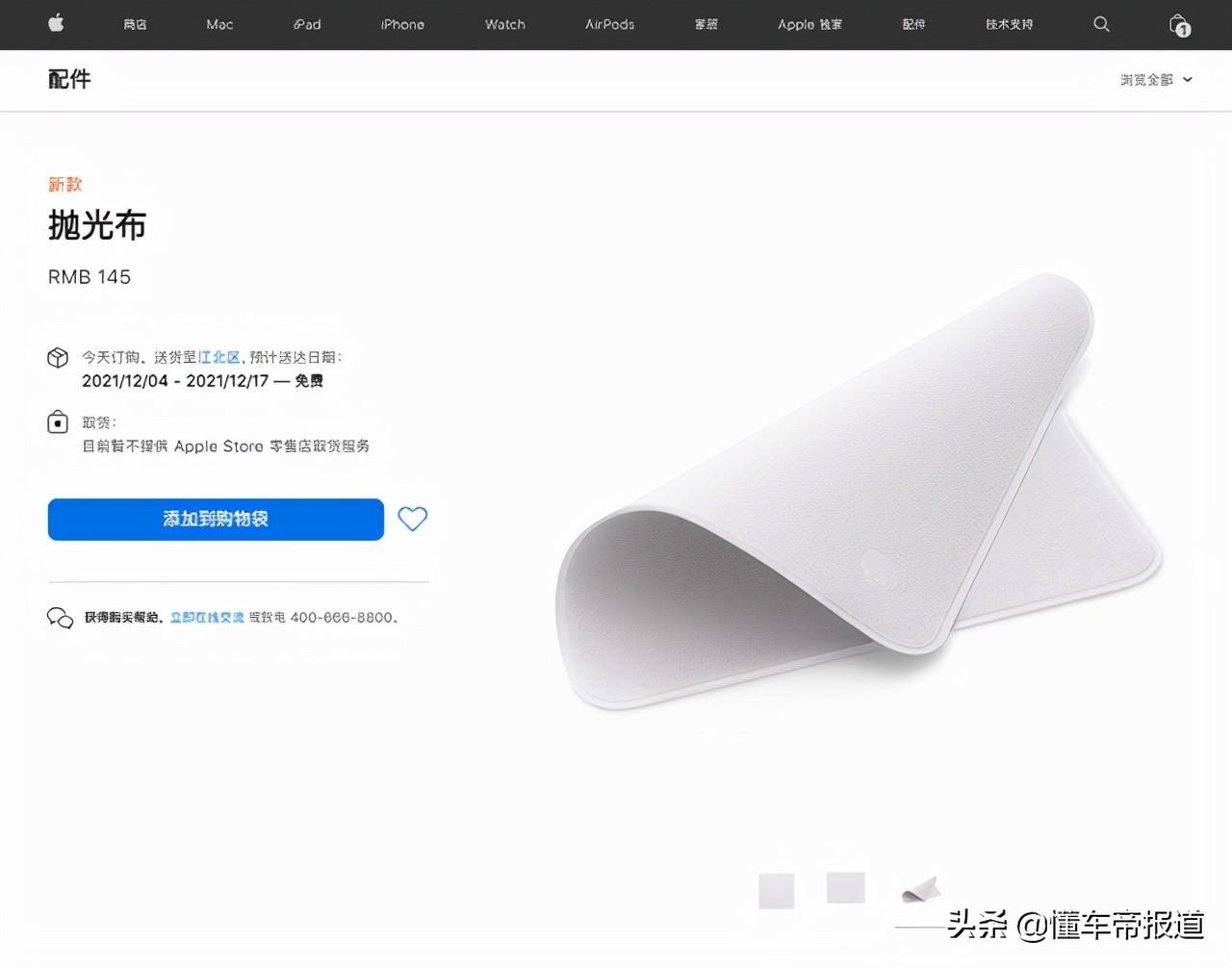Open the AirPods navigation item
This screenshot has height=968, width=1232.
tap(610, 24)
